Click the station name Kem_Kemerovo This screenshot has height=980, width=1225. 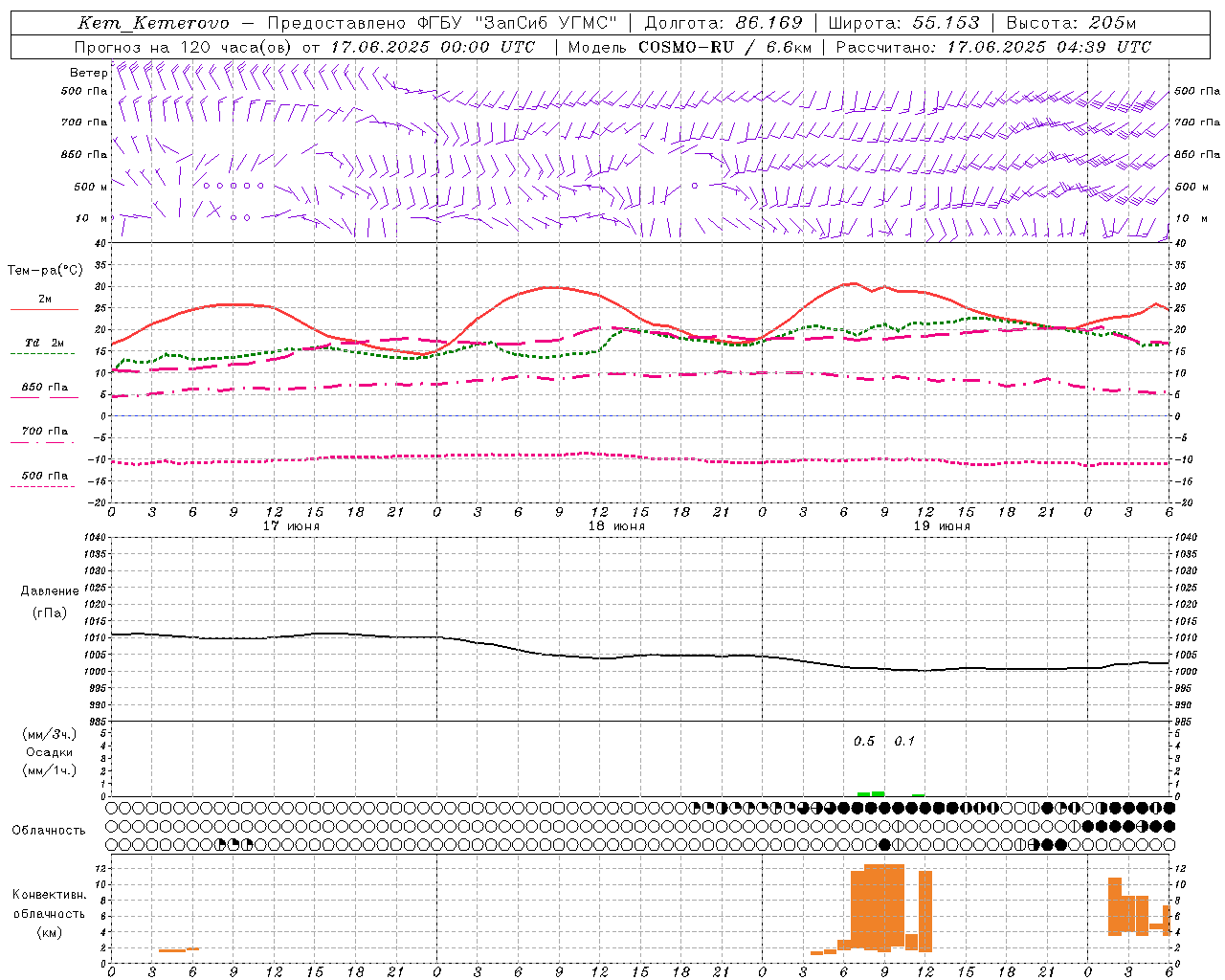pyautogui.click(x=153, y=24)
